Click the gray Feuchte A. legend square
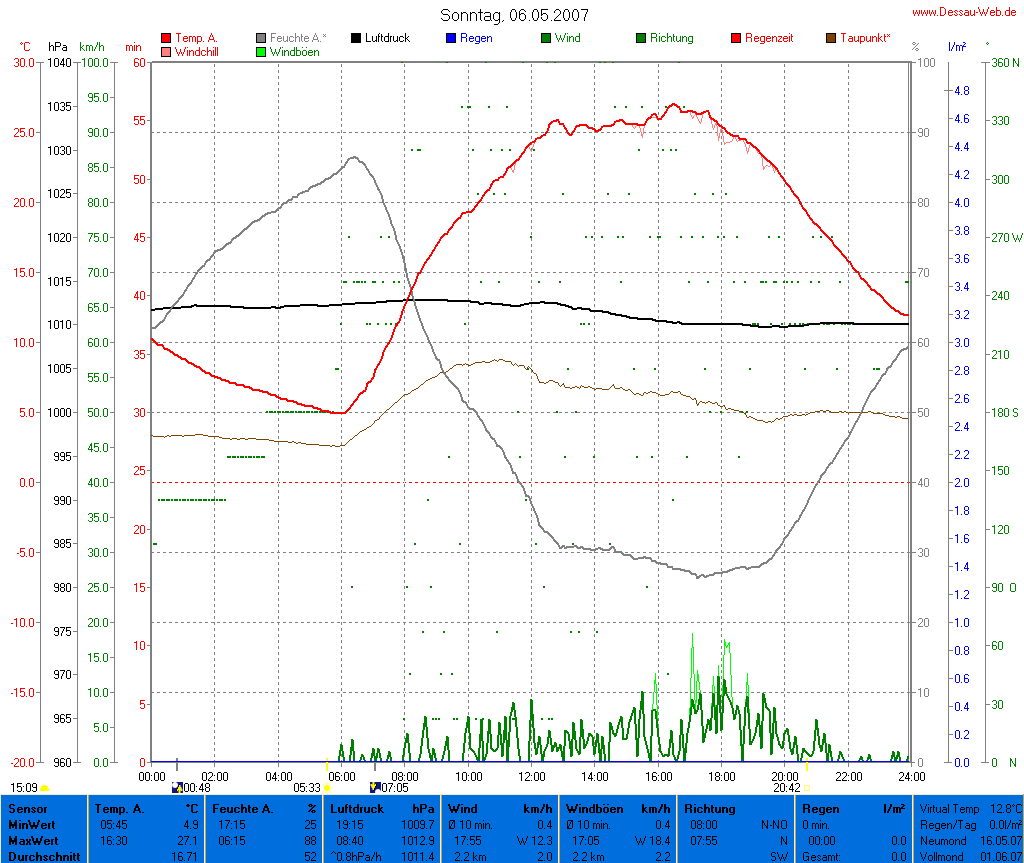Image resolution: width=1024 pixels, height=863 pixels. click(x=261, y=38)
